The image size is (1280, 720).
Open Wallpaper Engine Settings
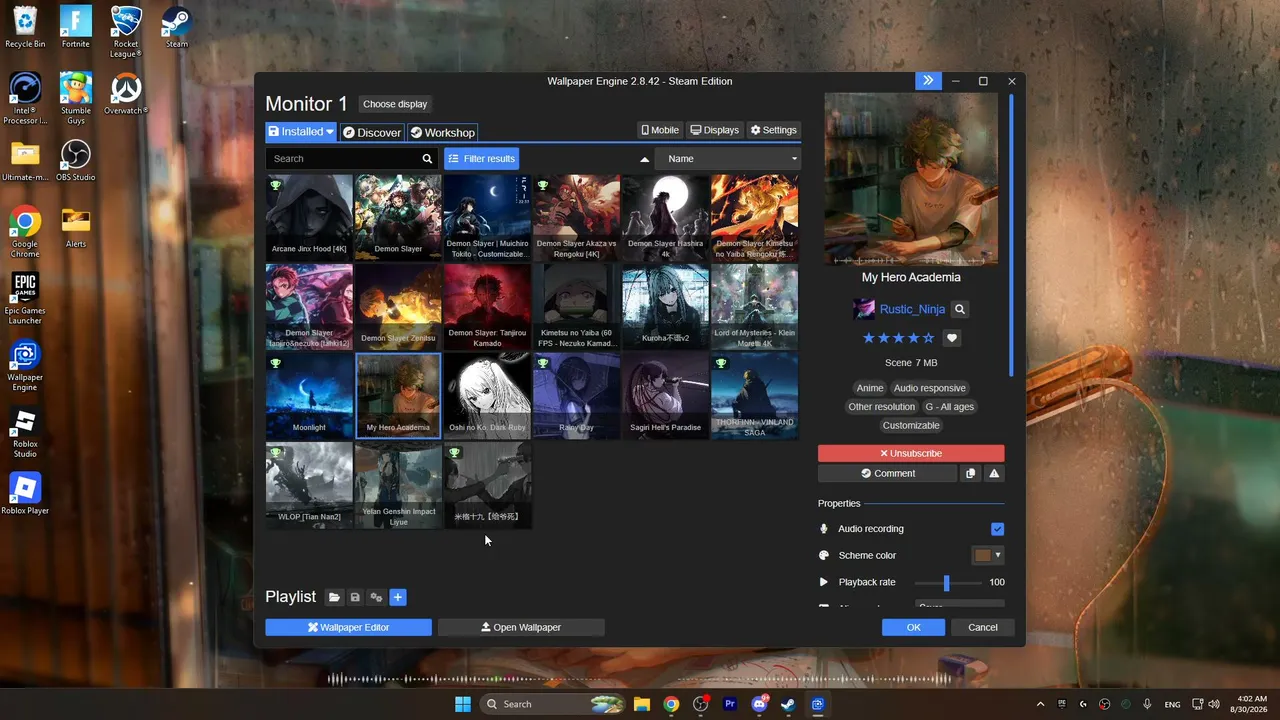774,130
